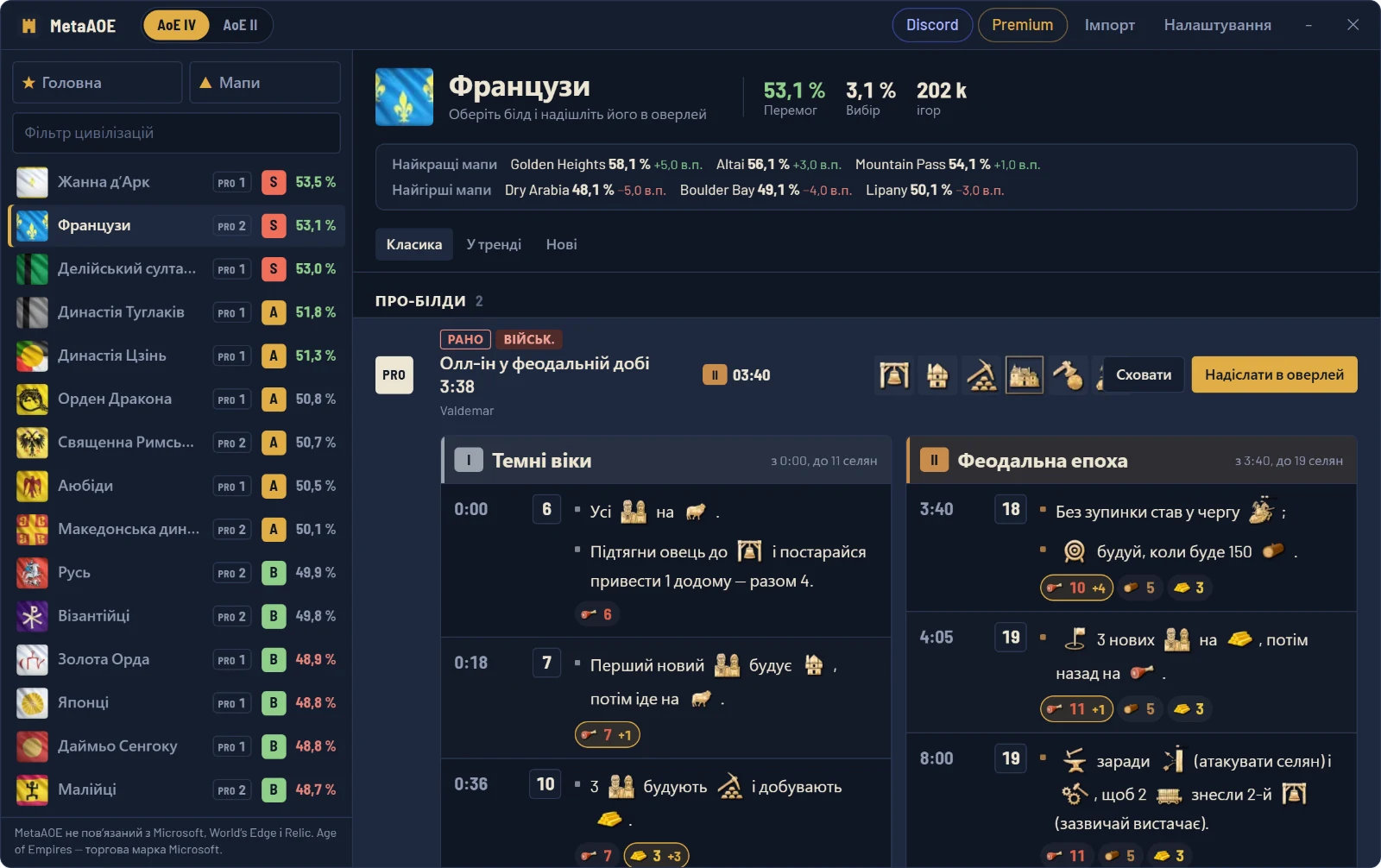Click the PRO badge beside the build title
Image resolution: width=1381 pixels, height=868 pixels.
click(x=394, y=375)
